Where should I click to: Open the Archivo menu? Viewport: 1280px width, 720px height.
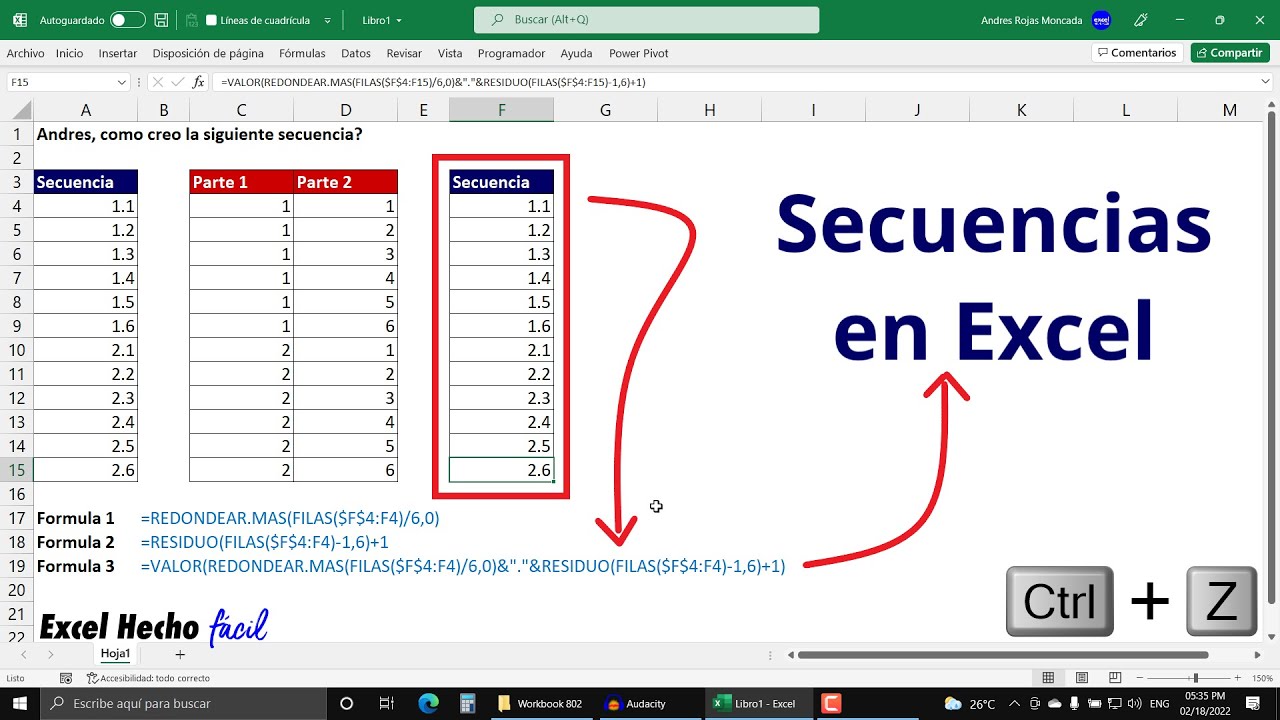pos(25,53)
